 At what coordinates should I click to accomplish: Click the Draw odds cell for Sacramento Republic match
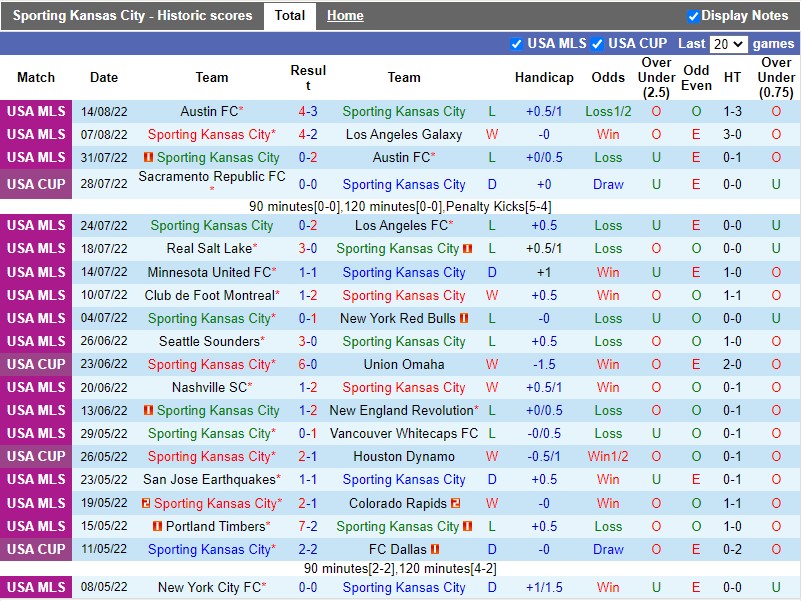[608, 184]
